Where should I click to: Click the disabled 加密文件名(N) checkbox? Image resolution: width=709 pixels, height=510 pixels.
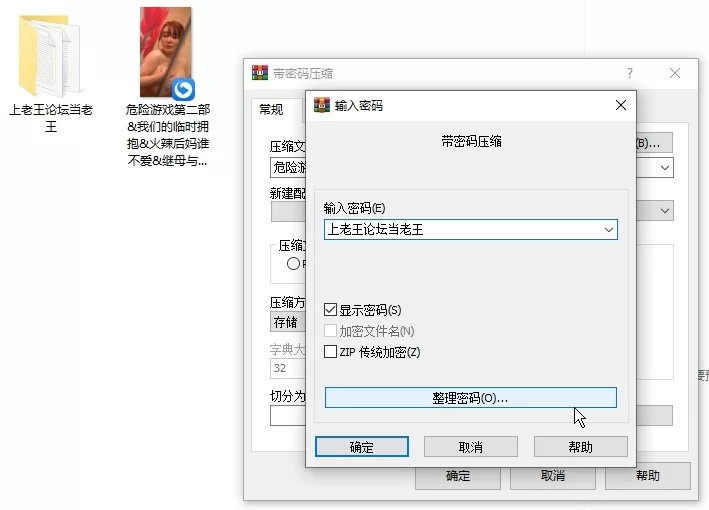(331, 331)
